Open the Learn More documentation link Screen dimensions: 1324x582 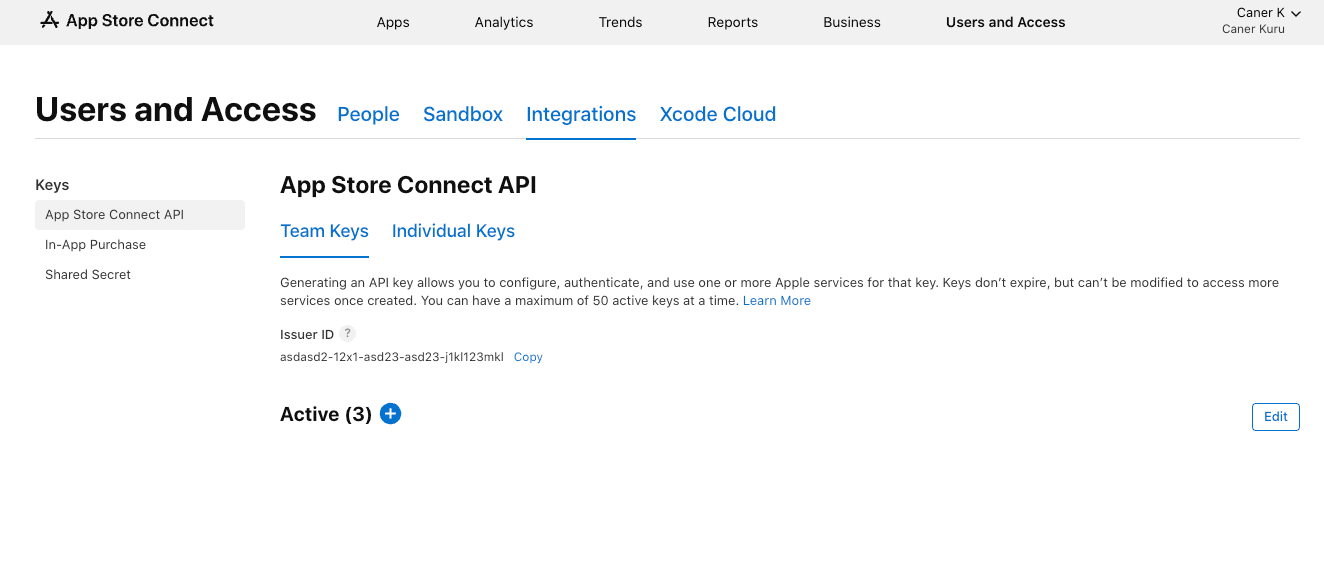[x=776, y=300]
